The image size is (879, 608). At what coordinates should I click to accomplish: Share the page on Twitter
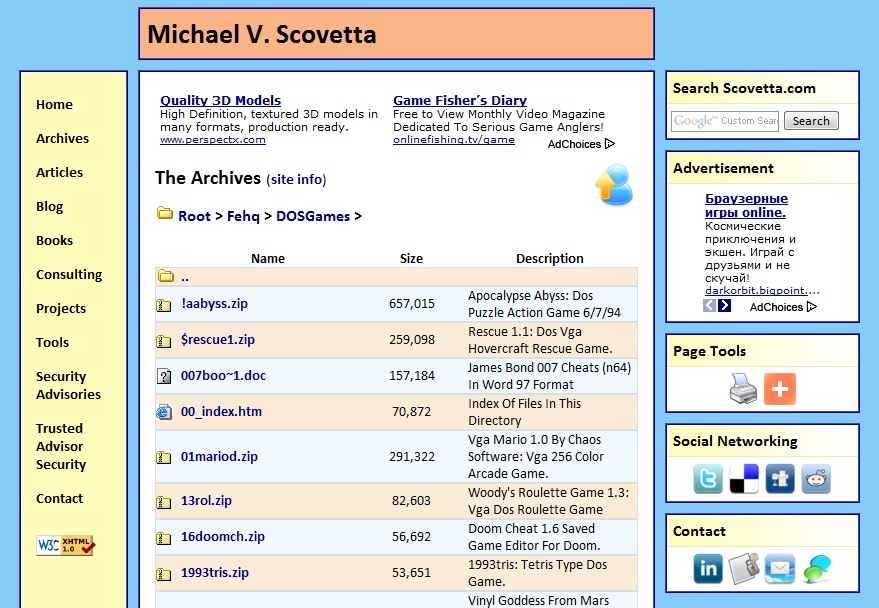pyautogui.click(x=708, y=479)
